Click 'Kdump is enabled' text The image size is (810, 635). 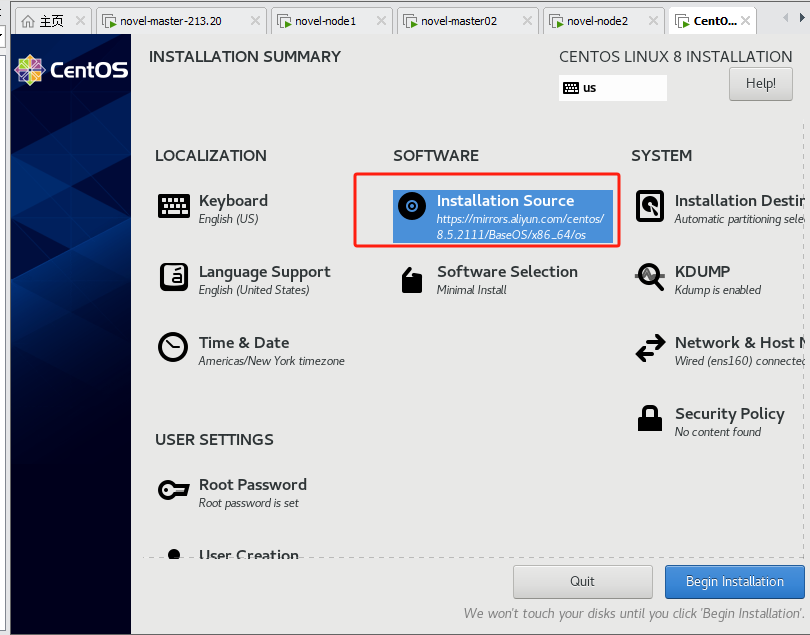coord(718,290)
